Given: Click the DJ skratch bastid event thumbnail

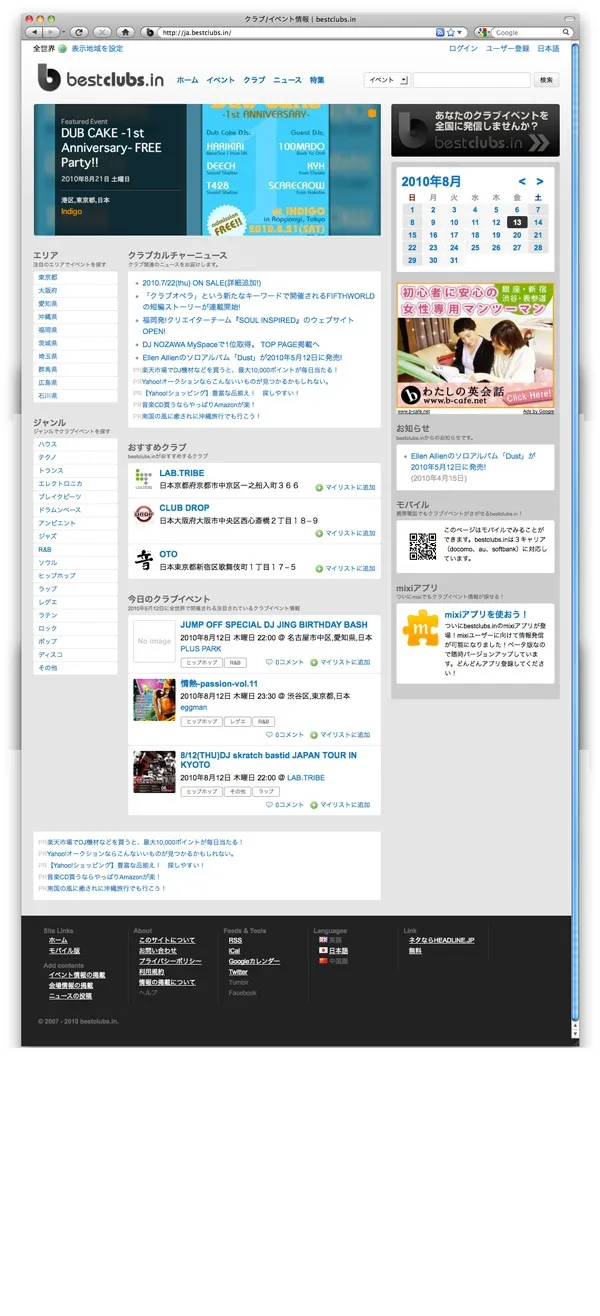Looking at the screenshot, I should click(154, 772).
